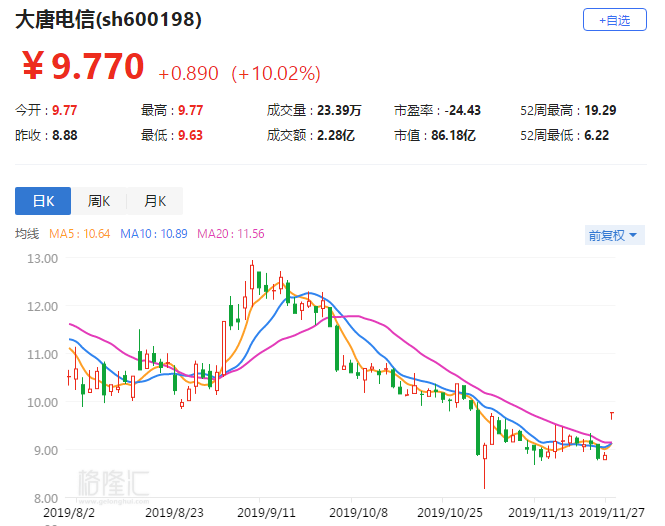Click the MA5: 10.64 indicator label
The width and height of the screenshot is (665, 526).
click(79, 234)
